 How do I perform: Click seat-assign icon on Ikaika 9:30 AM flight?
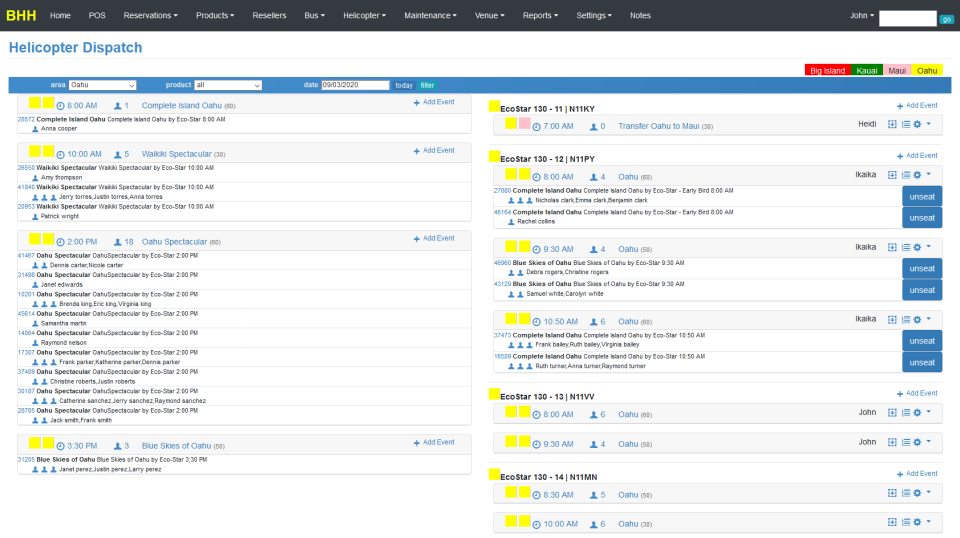(892, 247)
